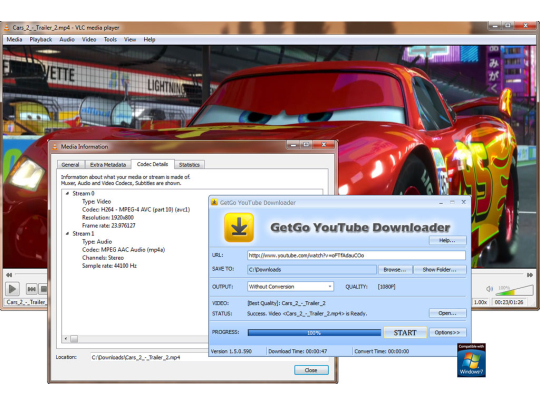Viewport: 540px width, 405px height.
Task: Select the 'Resolution: 1920x800' row
Action: click(x=108, y=218)
